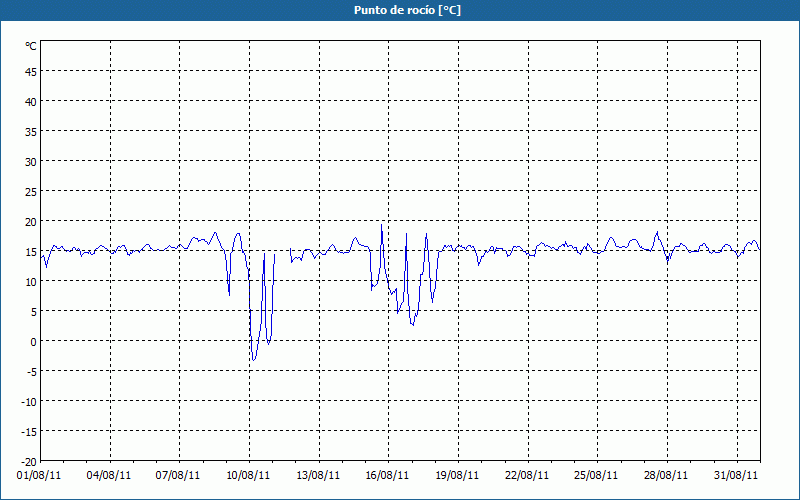Viewport: 800px width, 500px height.
Task: Click the 30 y-axis label
Action: [31, 162]
